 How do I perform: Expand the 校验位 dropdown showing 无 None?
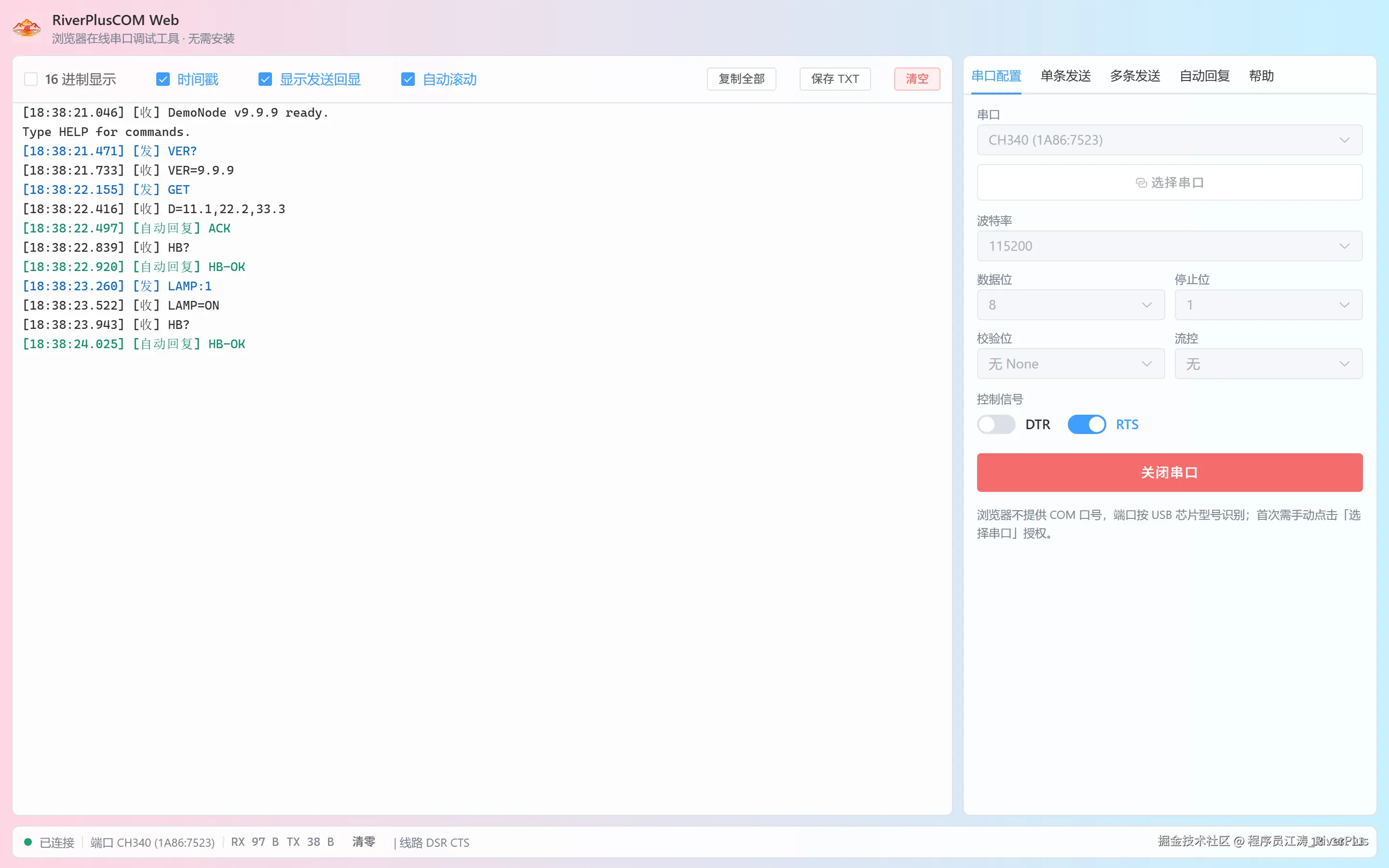pyautogui.click(x=1071, y=364)
